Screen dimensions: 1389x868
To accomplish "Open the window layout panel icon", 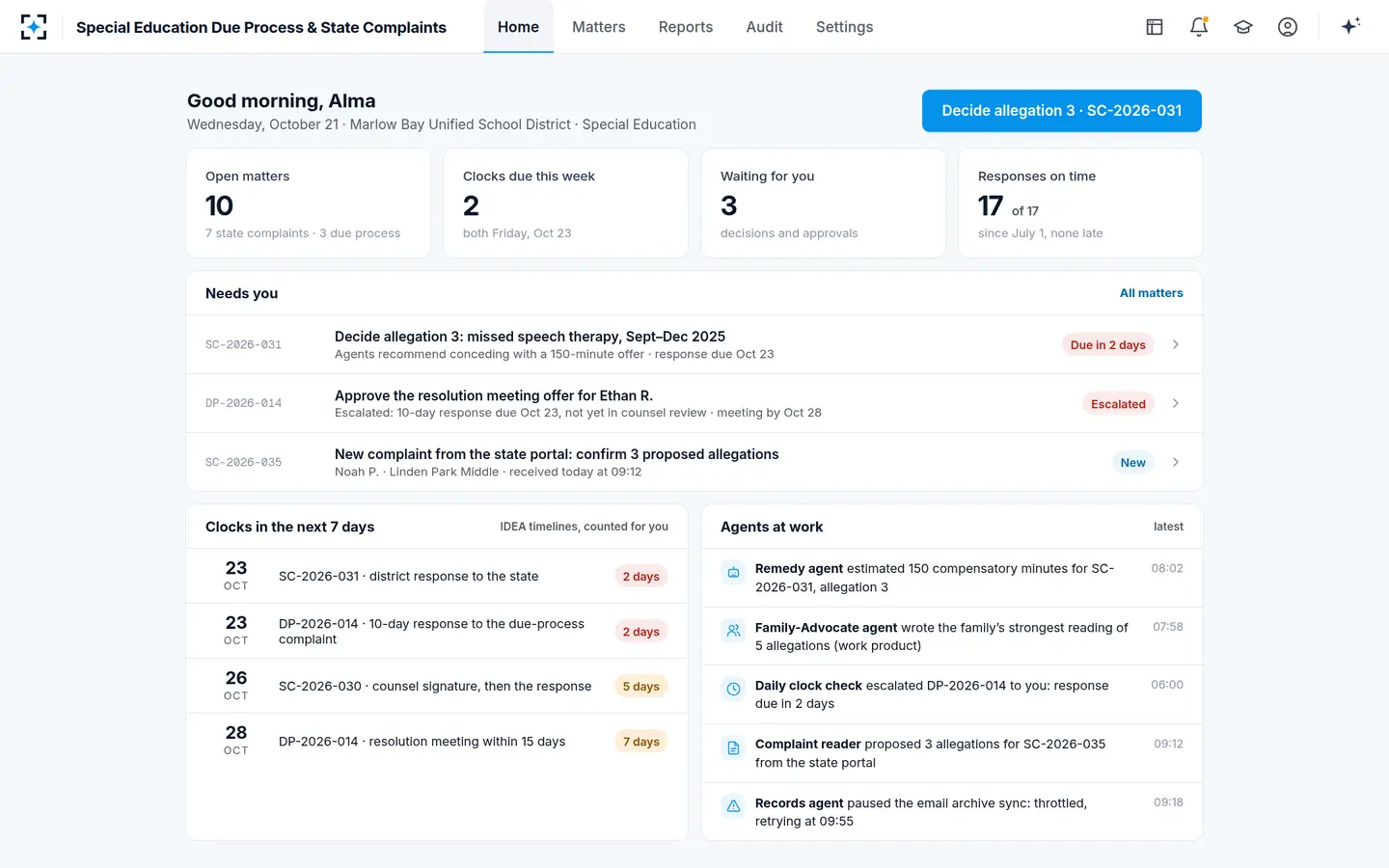I will (x=1155, y=27).
